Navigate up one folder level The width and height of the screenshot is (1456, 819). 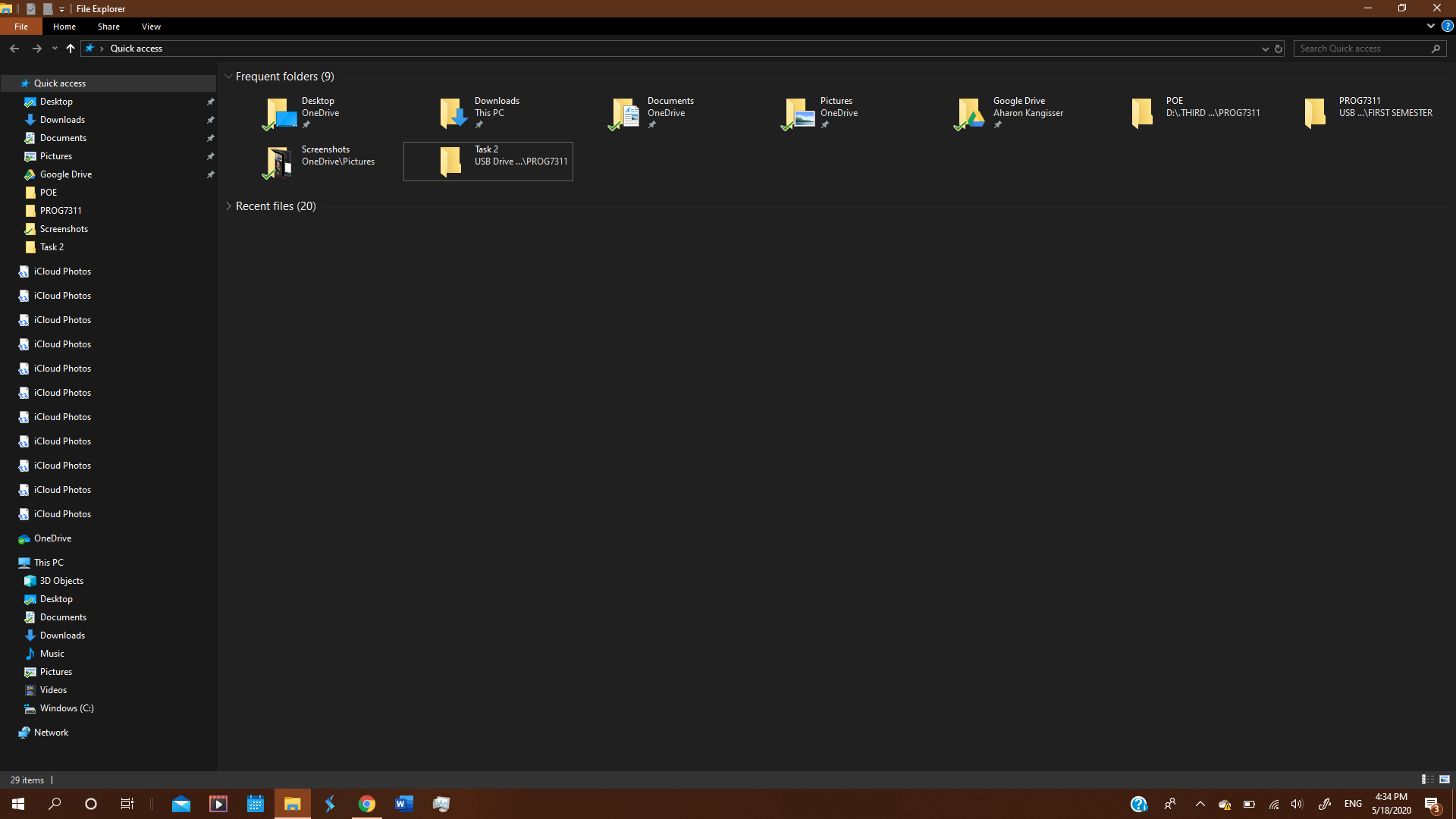click(x=70, y=48)
